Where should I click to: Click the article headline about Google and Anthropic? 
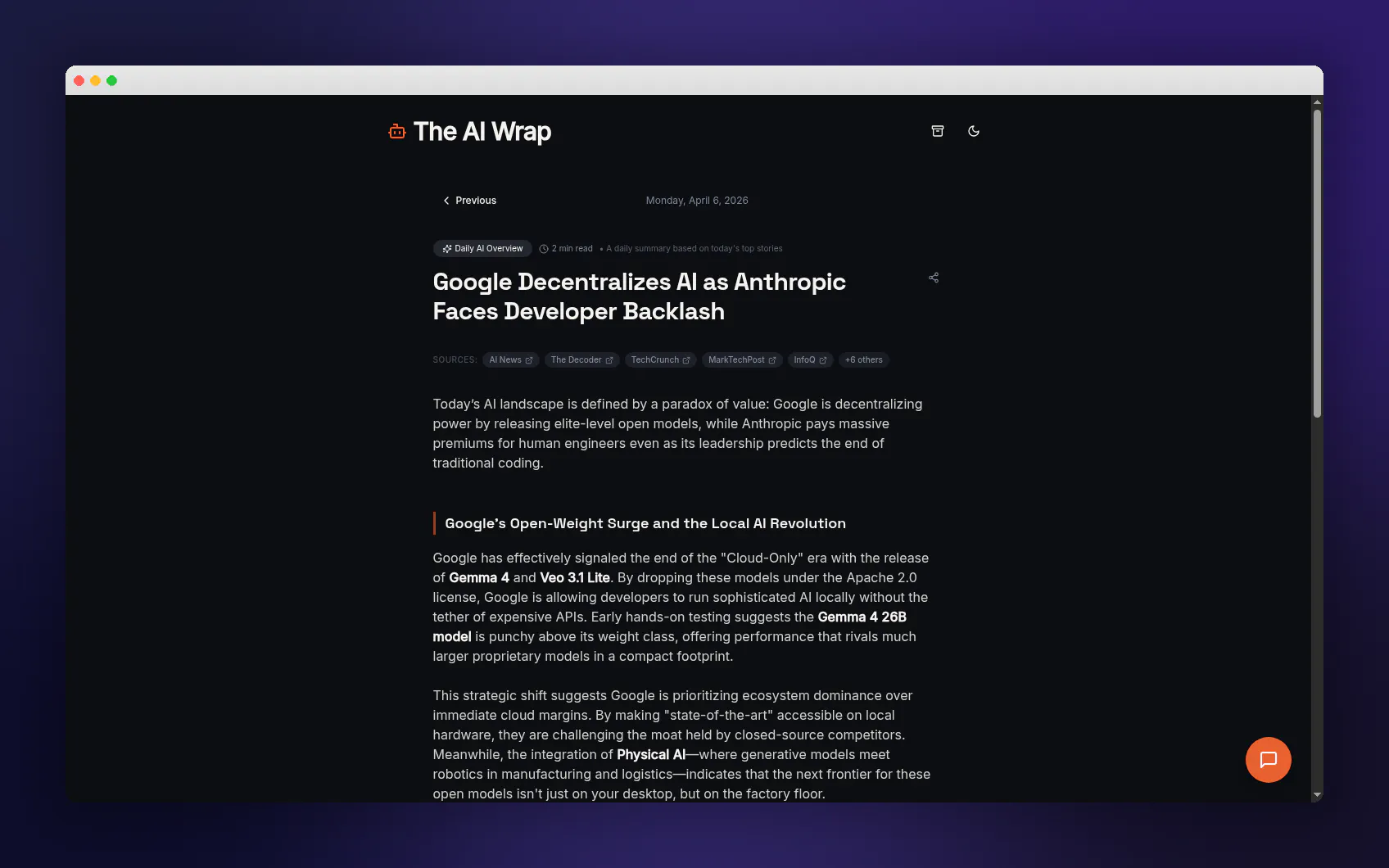639,296
